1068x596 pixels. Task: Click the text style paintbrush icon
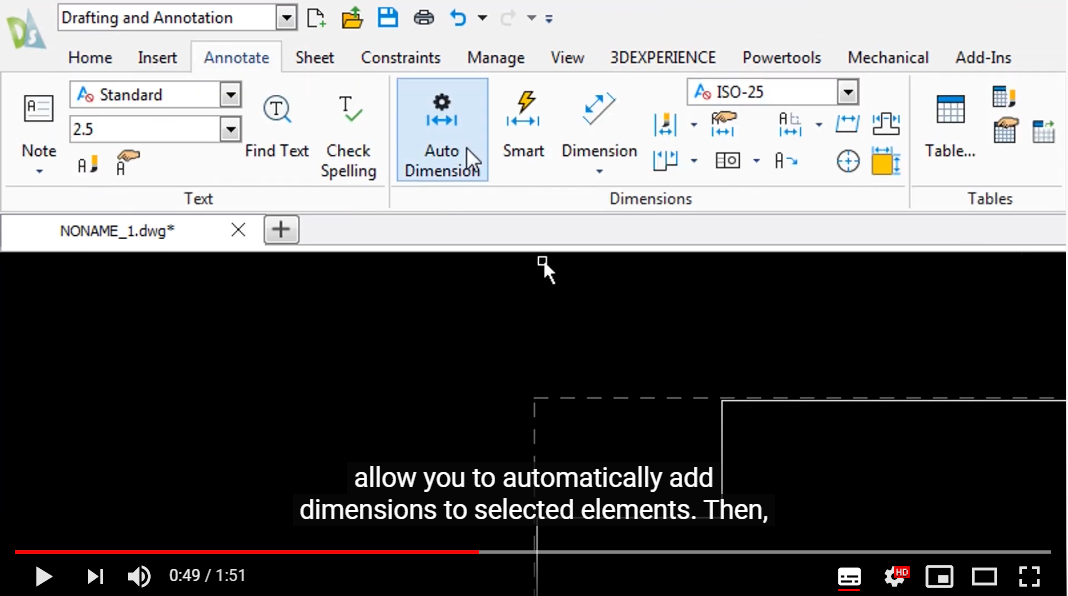pyautogui.click(x=87, y=164)
